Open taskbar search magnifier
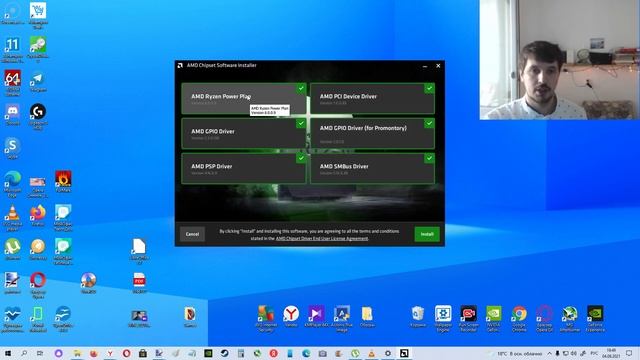640x360 pixels. [x=24, y=353]
